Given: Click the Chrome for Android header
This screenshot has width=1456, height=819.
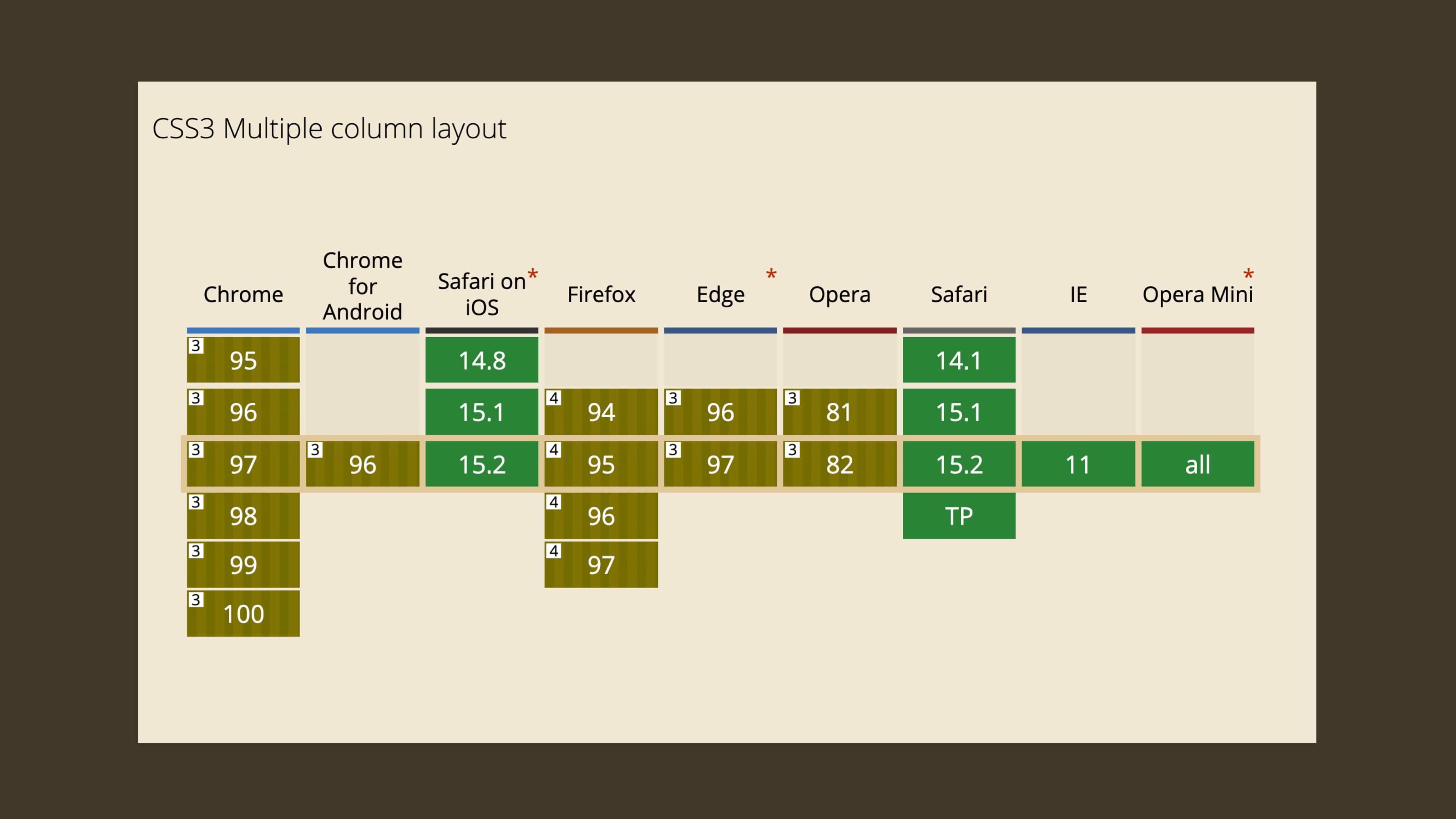Looking at the screenshot, I should coord(362,286).
